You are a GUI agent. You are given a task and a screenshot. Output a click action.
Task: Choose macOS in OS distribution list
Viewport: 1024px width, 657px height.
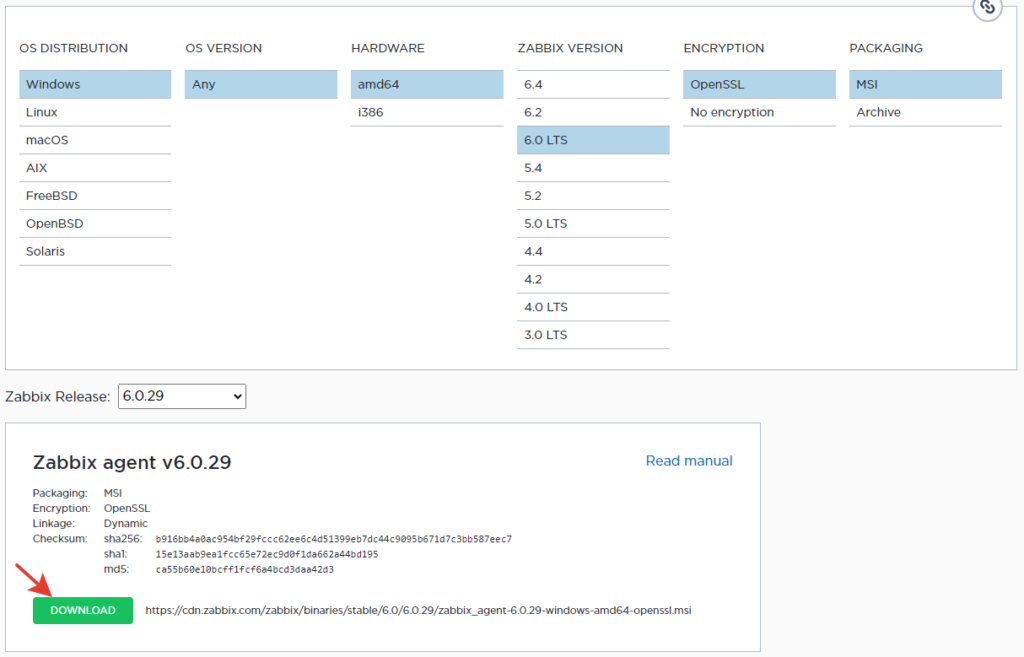tap(95, 140)
